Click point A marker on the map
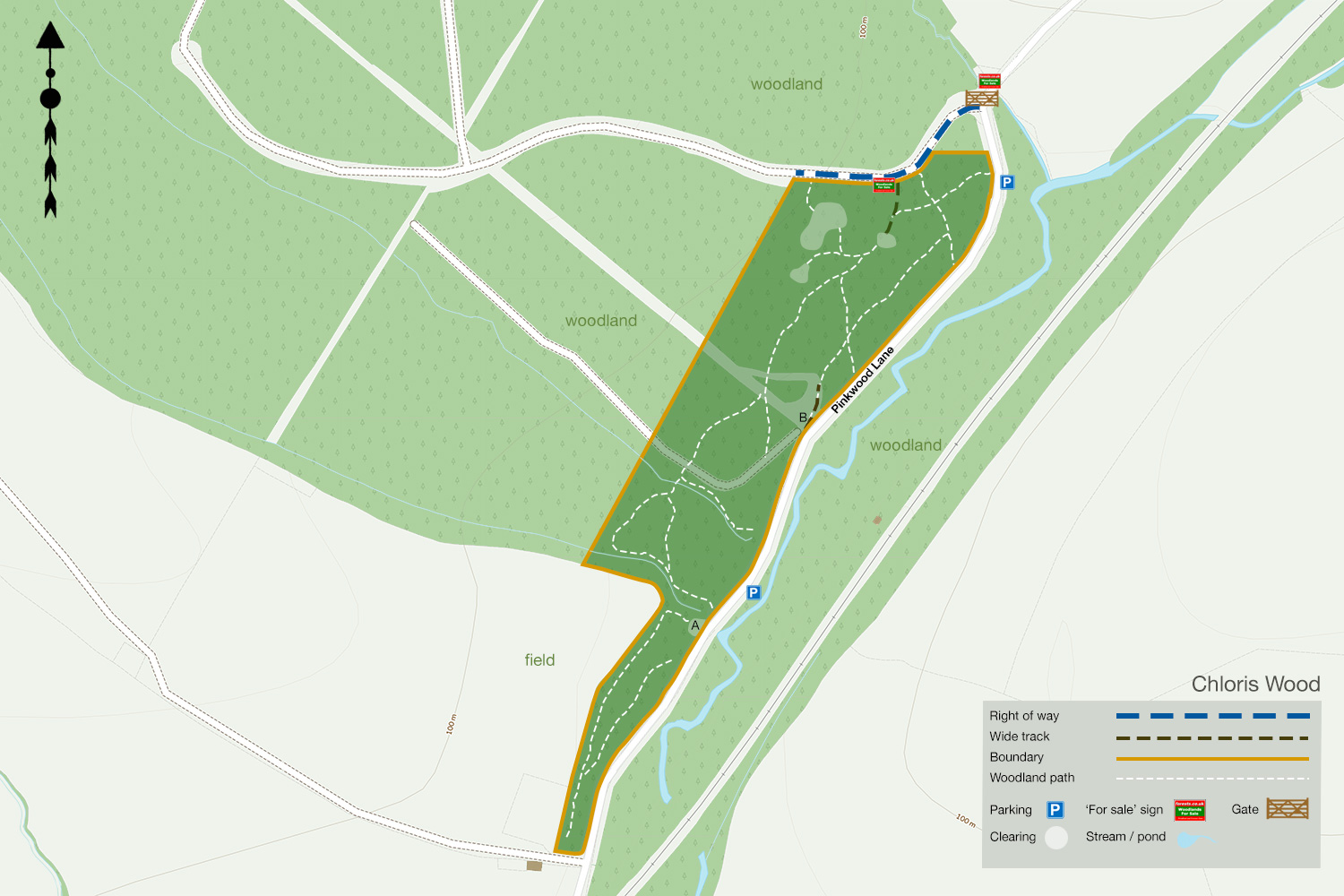Viewport: 1344px width, 896px height. pyautogui.click(x=695, y=625)
